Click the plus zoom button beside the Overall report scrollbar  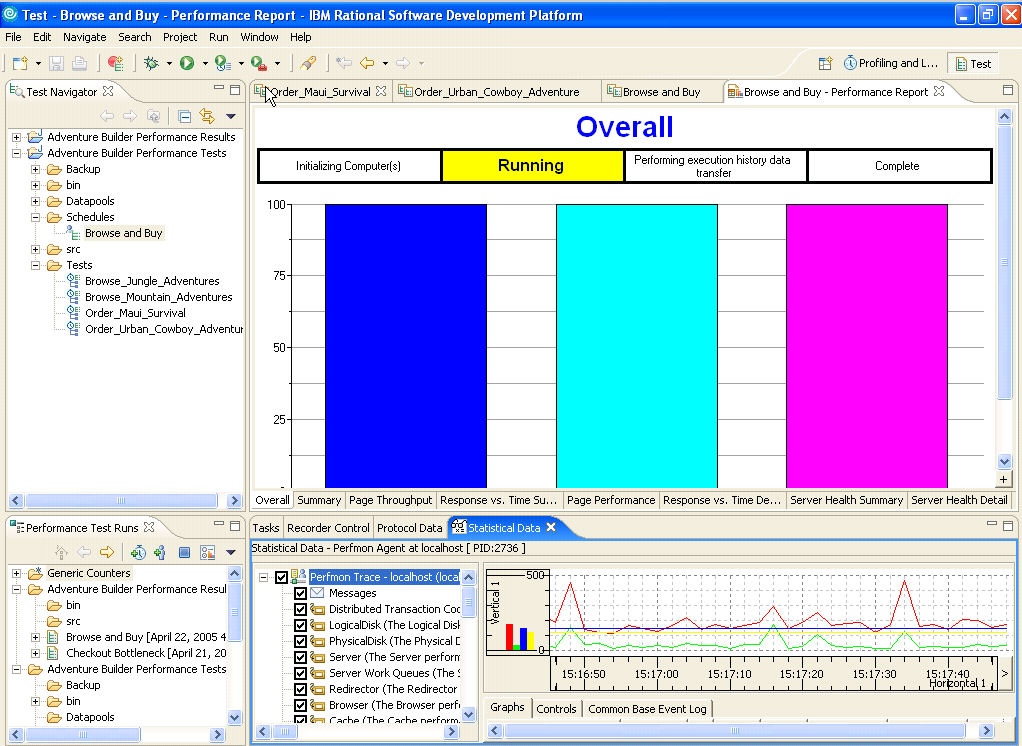pyautogui.click(x=1004, y=480)
